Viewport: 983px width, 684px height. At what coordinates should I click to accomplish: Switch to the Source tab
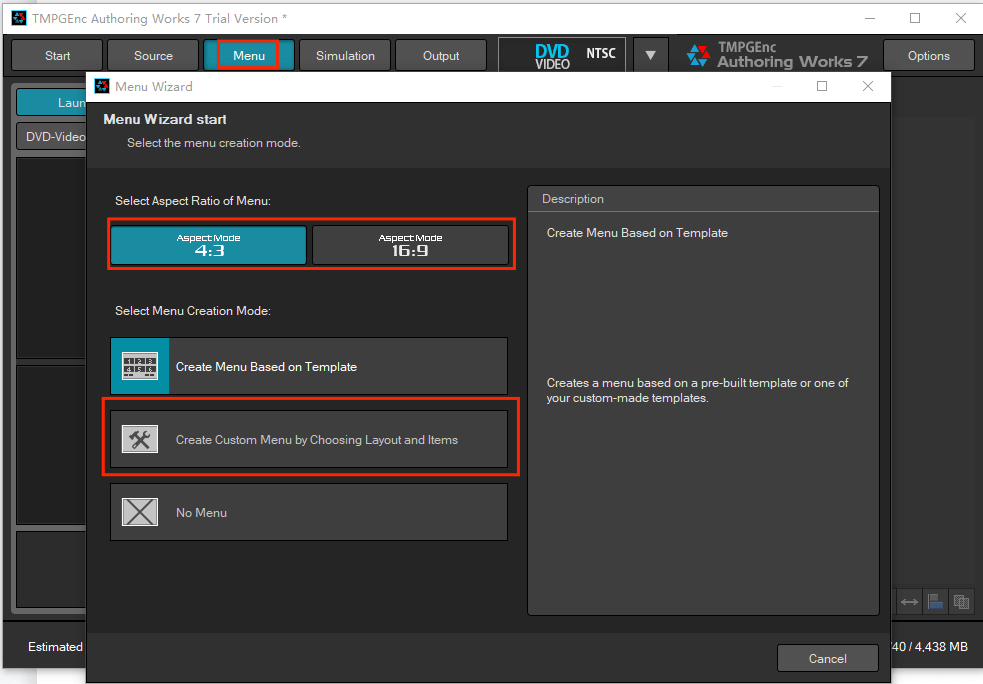click(x=153, y=55)
